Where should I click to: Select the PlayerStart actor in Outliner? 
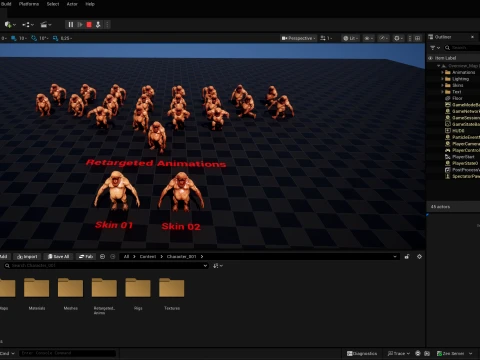[x=463, y=157]
